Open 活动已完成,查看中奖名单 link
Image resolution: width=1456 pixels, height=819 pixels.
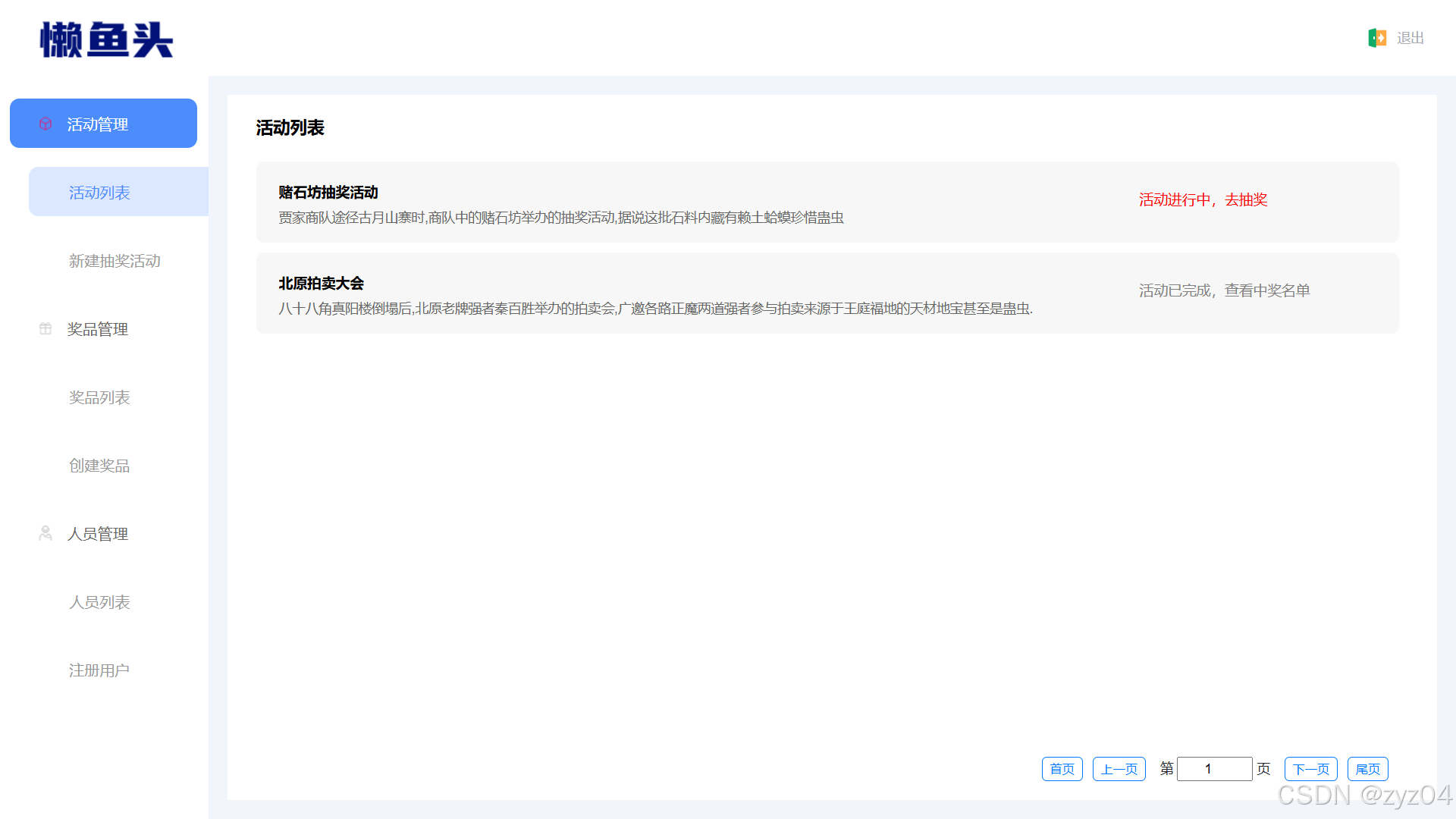(1224, 290)
